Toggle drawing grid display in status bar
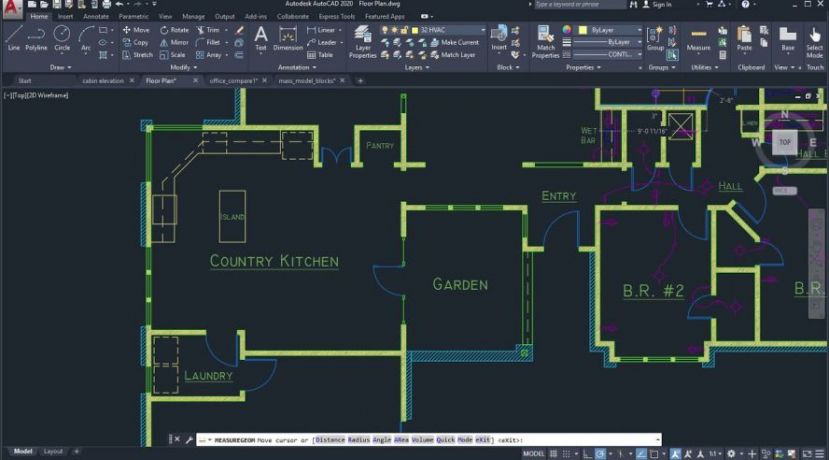This screenshot has height=460, width=829. [554, 454]
